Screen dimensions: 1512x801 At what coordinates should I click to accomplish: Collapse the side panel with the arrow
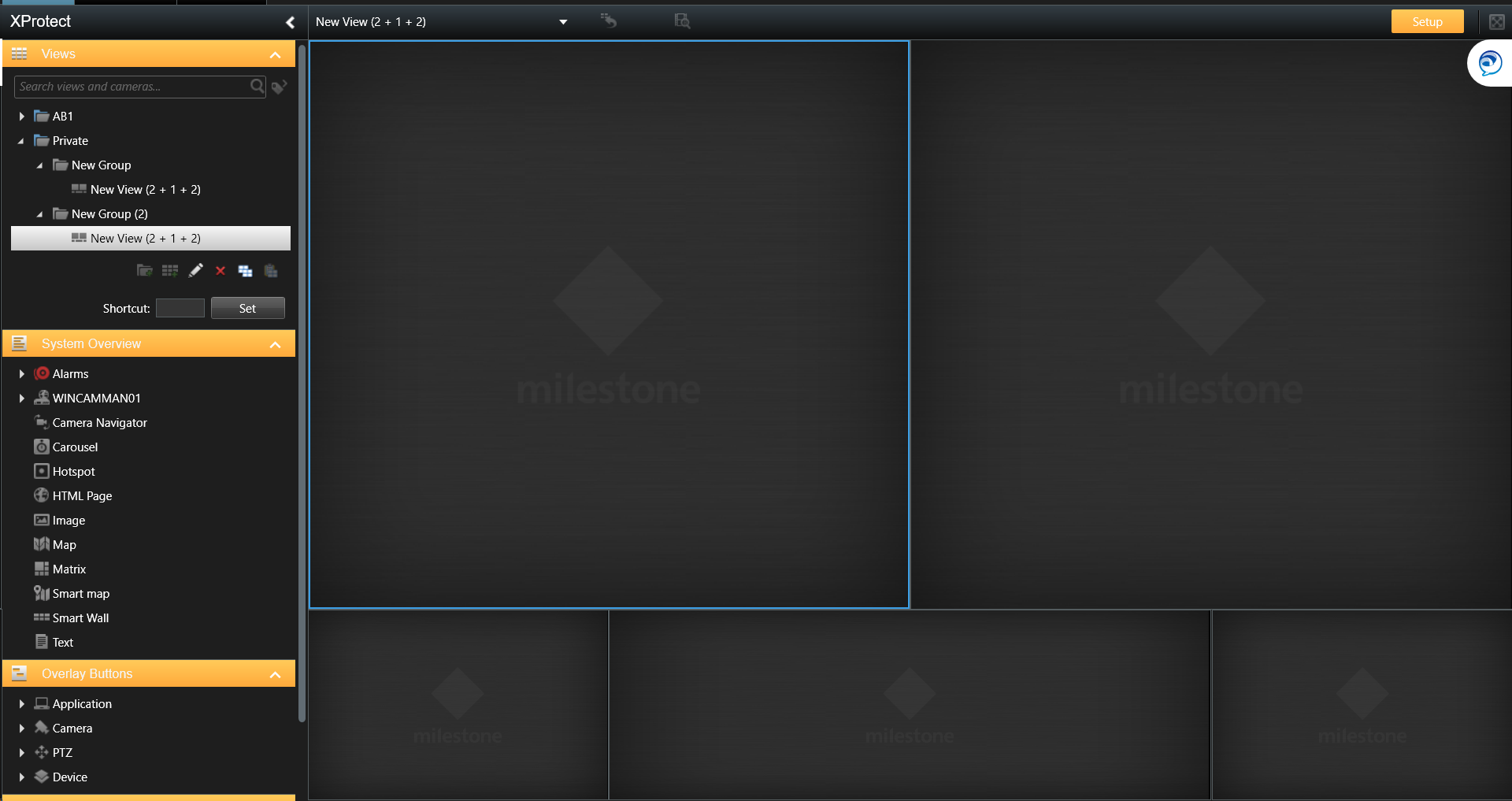pyautogui.click(x=290, y=22)
